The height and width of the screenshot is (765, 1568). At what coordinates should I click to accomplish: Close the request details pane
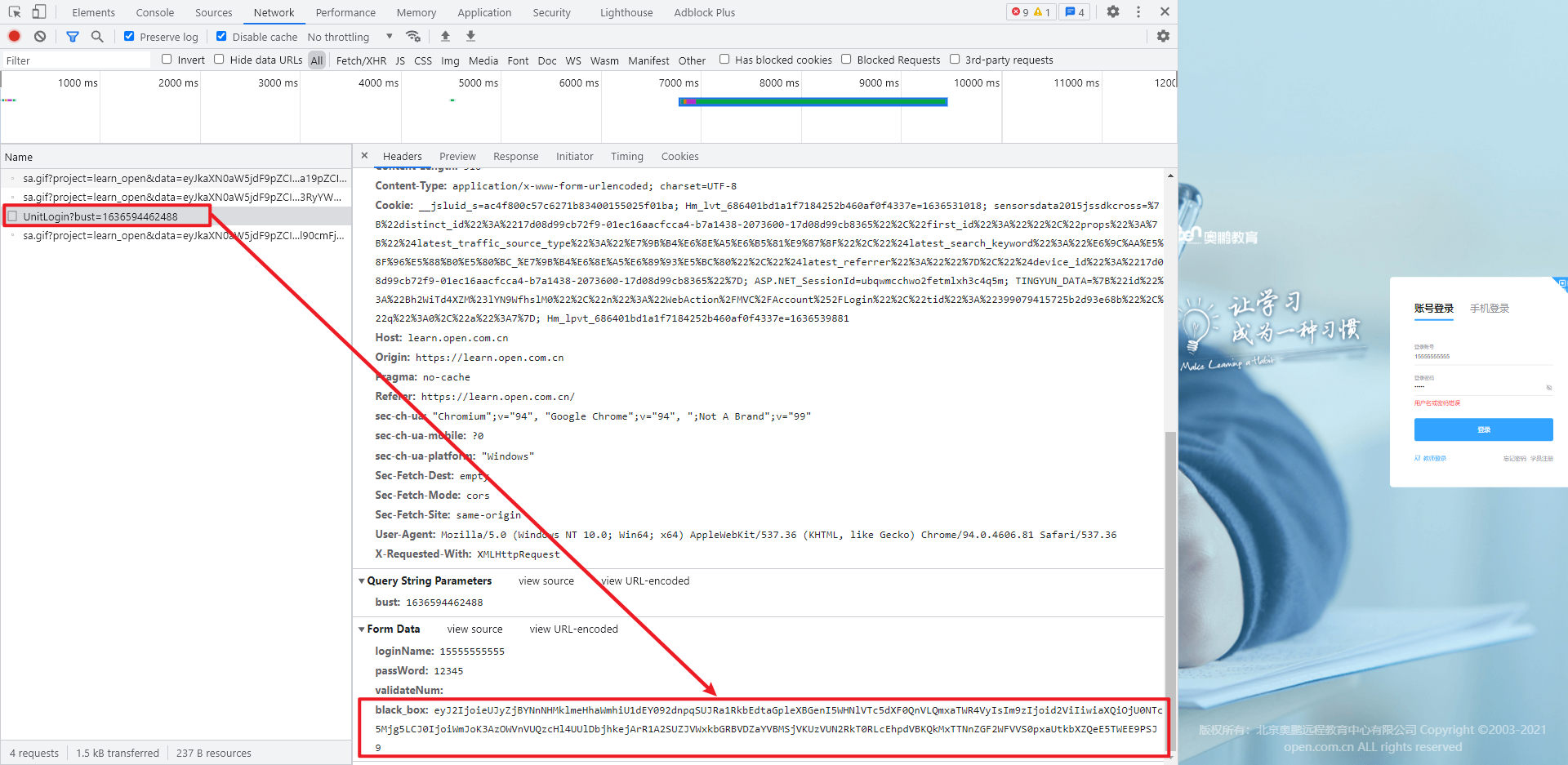tap(364, 156)
